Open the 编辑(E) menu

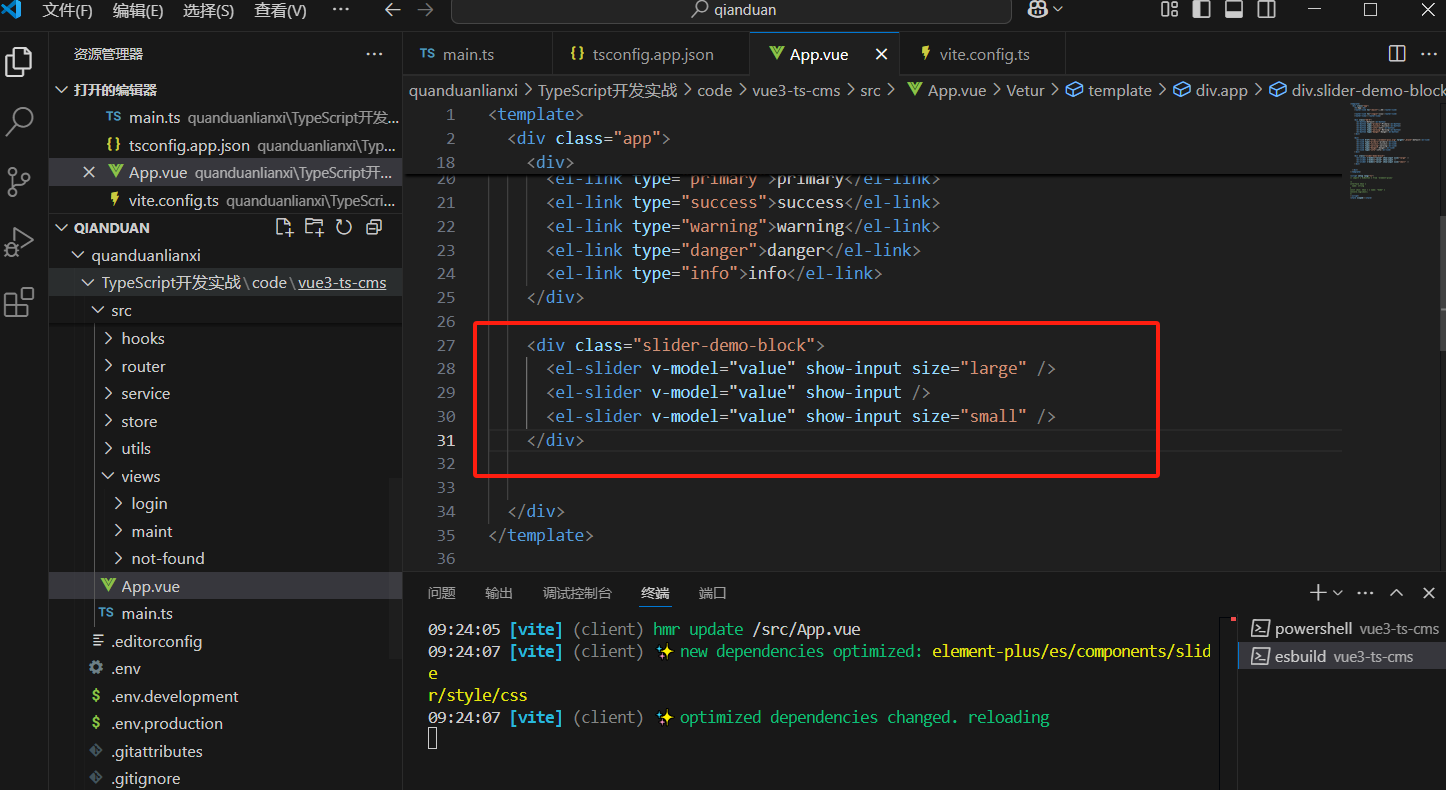[x=138, y=11]
